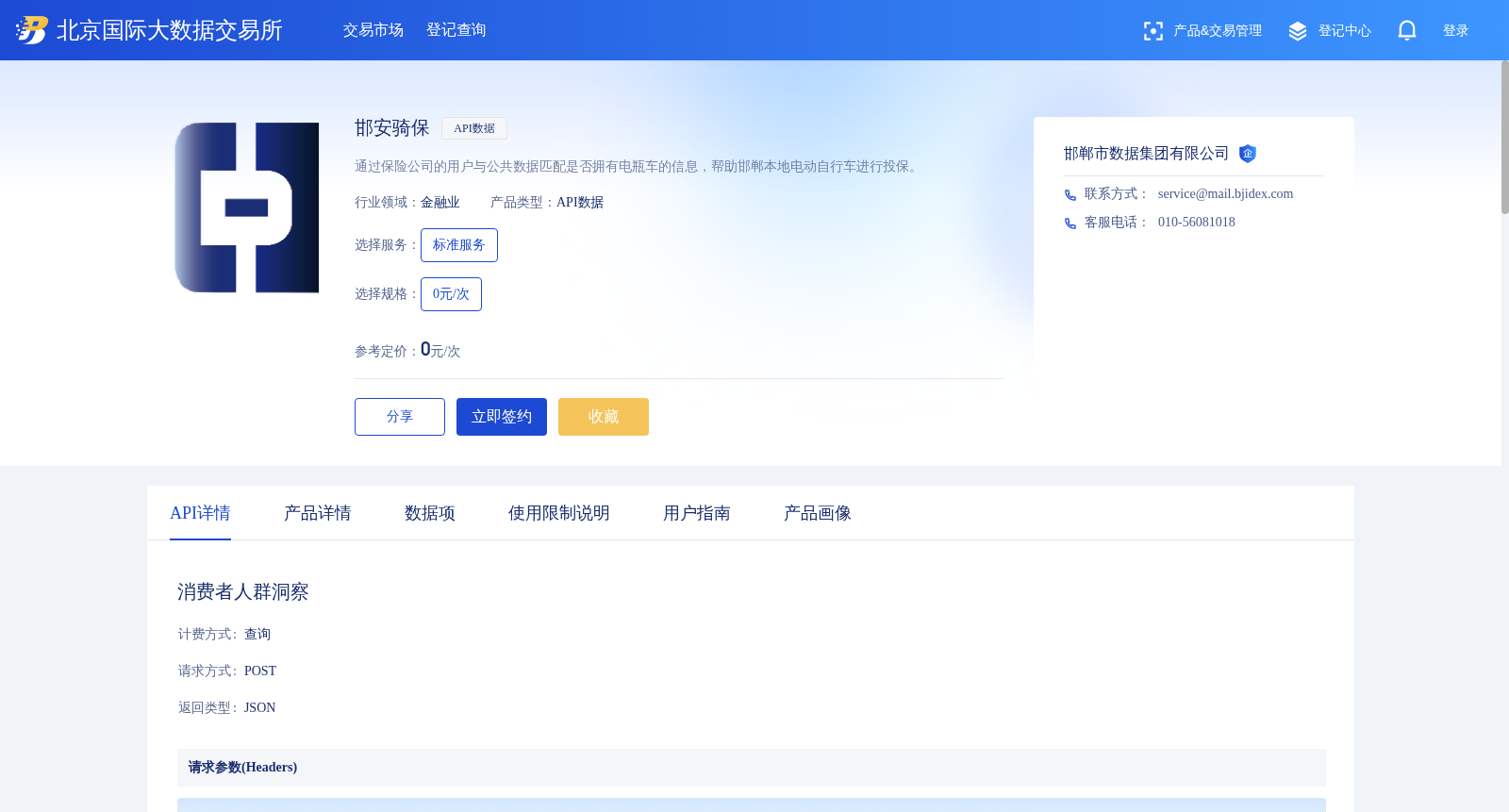Switch to the 用户指南 tab
This screenshot has width=1509, height=812.
(x=697, y=513)
